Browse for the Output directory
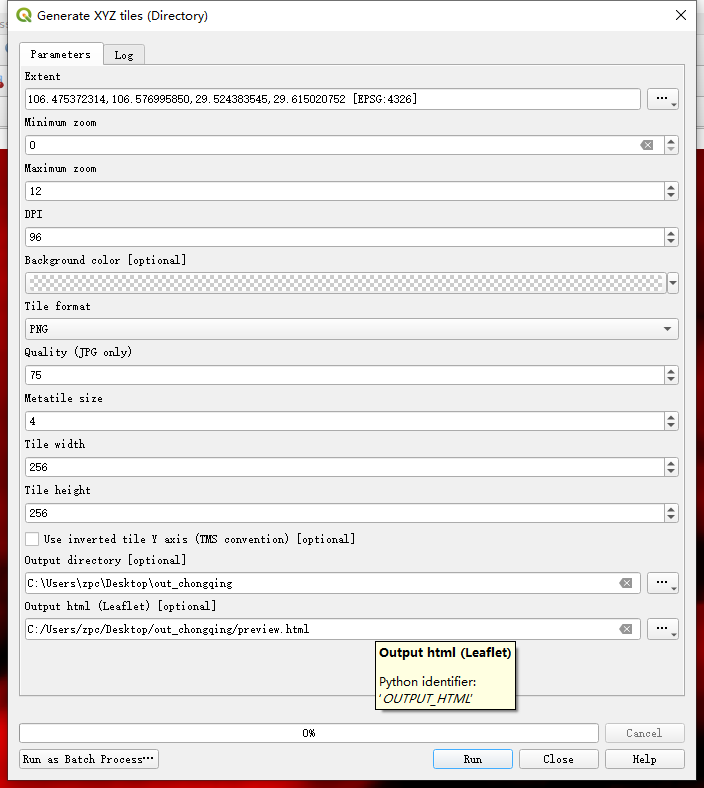This screenshot has height=788, width=704. [663, 583]
